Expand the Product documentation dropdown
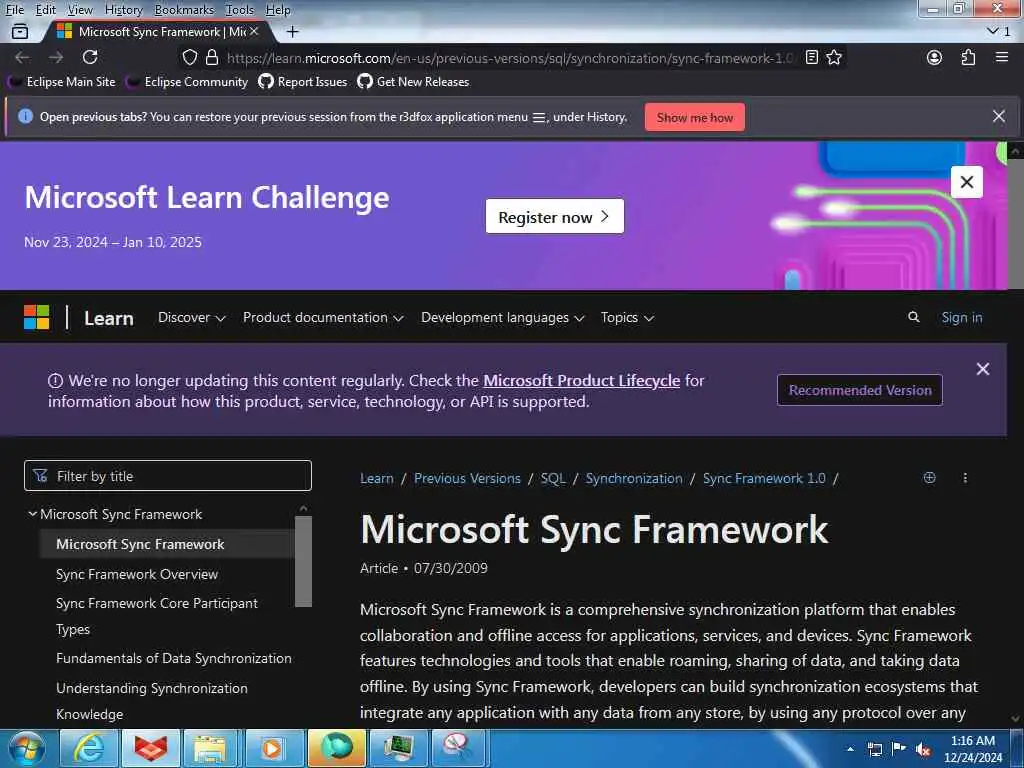Image resolution: width=1024 pixels, height=768 pixels. (x=323, y=317)
